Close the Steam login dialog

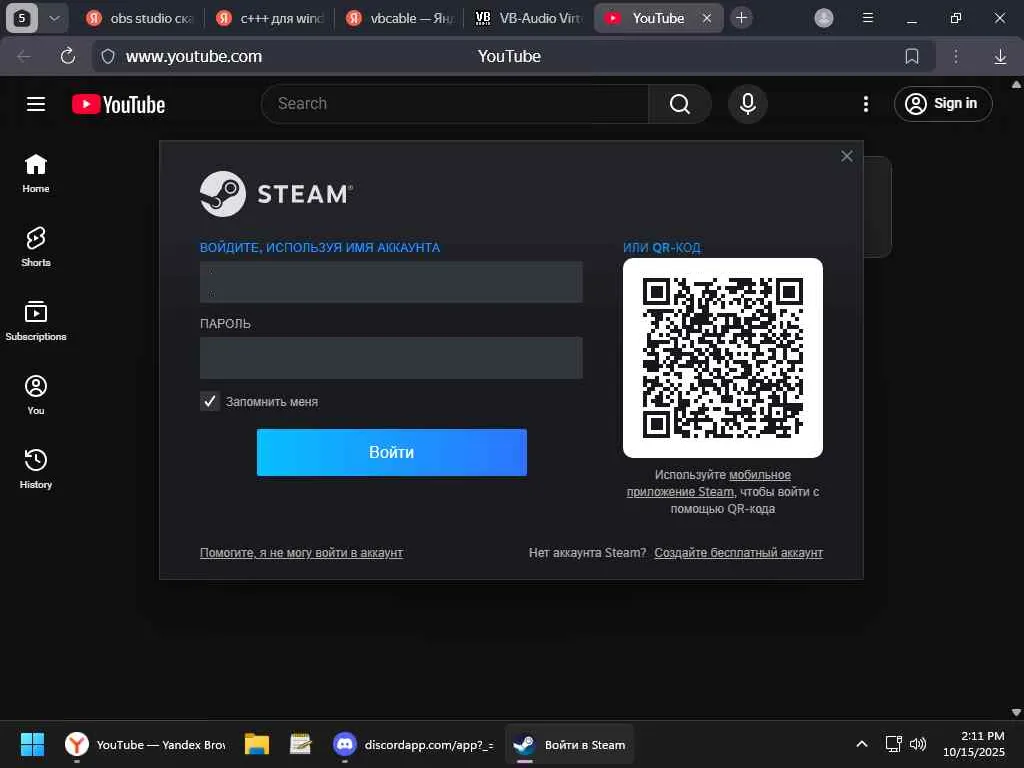click(846, 156)
